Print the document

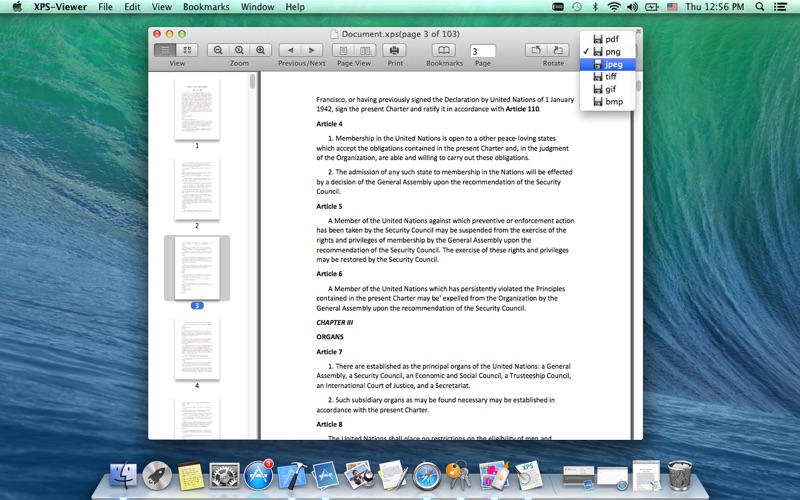(394, 50)
